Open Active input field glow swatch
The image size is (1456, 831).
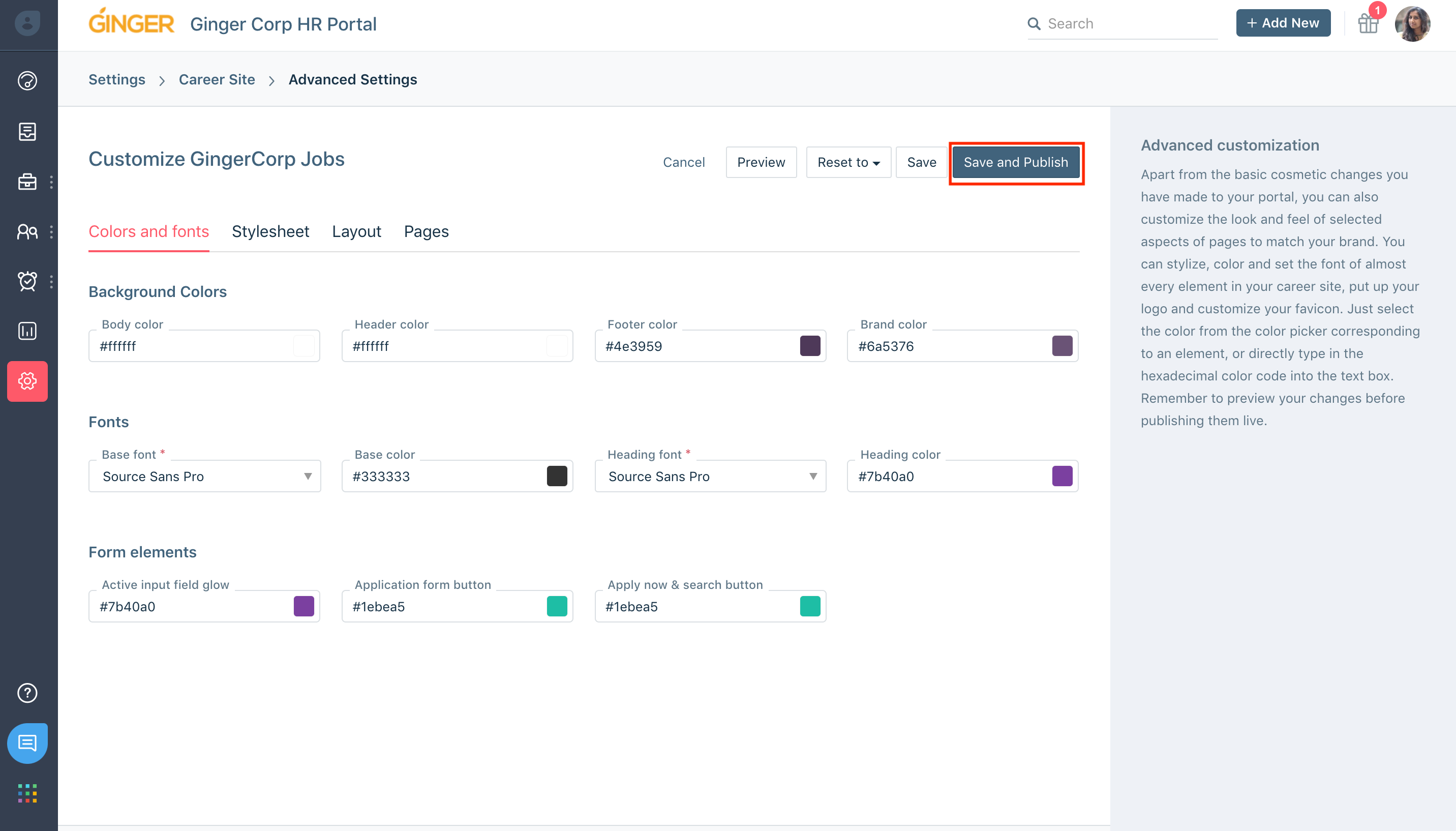[x=304, y=606]
